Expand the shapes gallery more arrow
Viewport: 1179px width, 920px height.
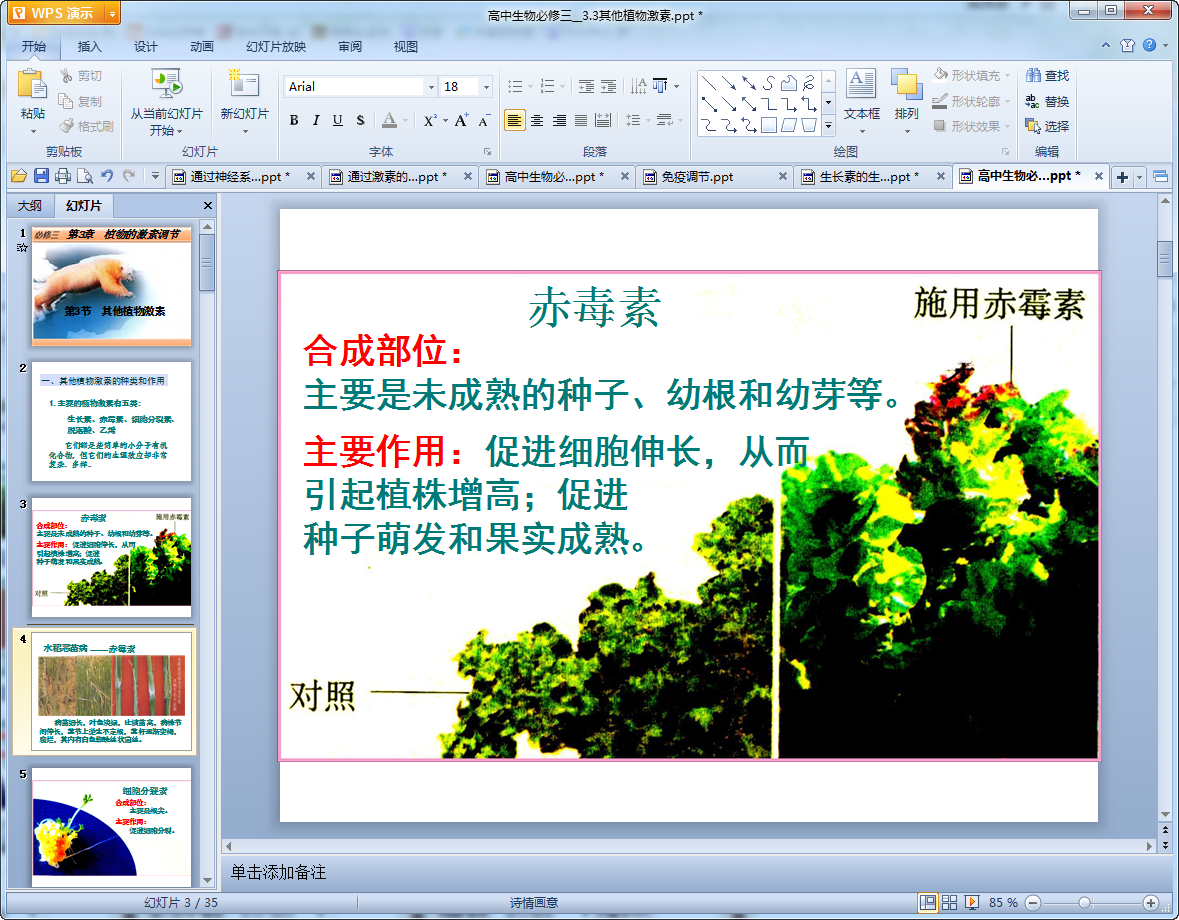[829, 126]
